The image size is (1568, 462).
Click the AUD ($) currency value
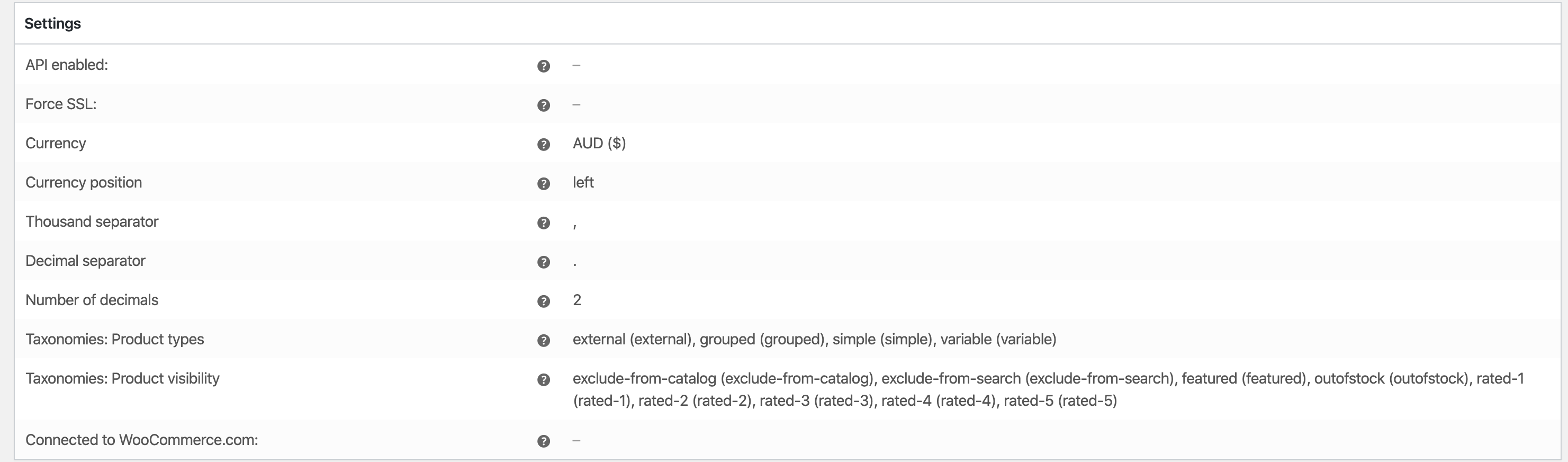(599, 143)
